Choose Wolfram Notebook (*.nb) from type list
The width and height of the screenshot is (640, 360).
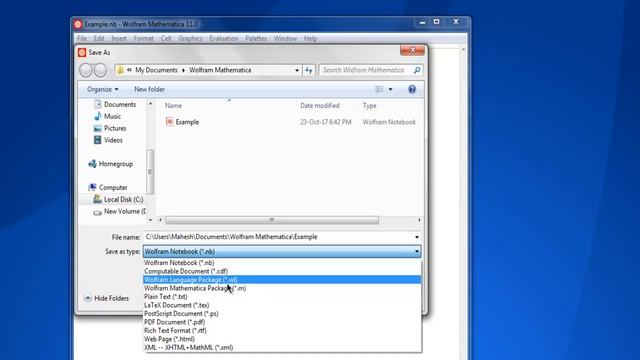282,263
